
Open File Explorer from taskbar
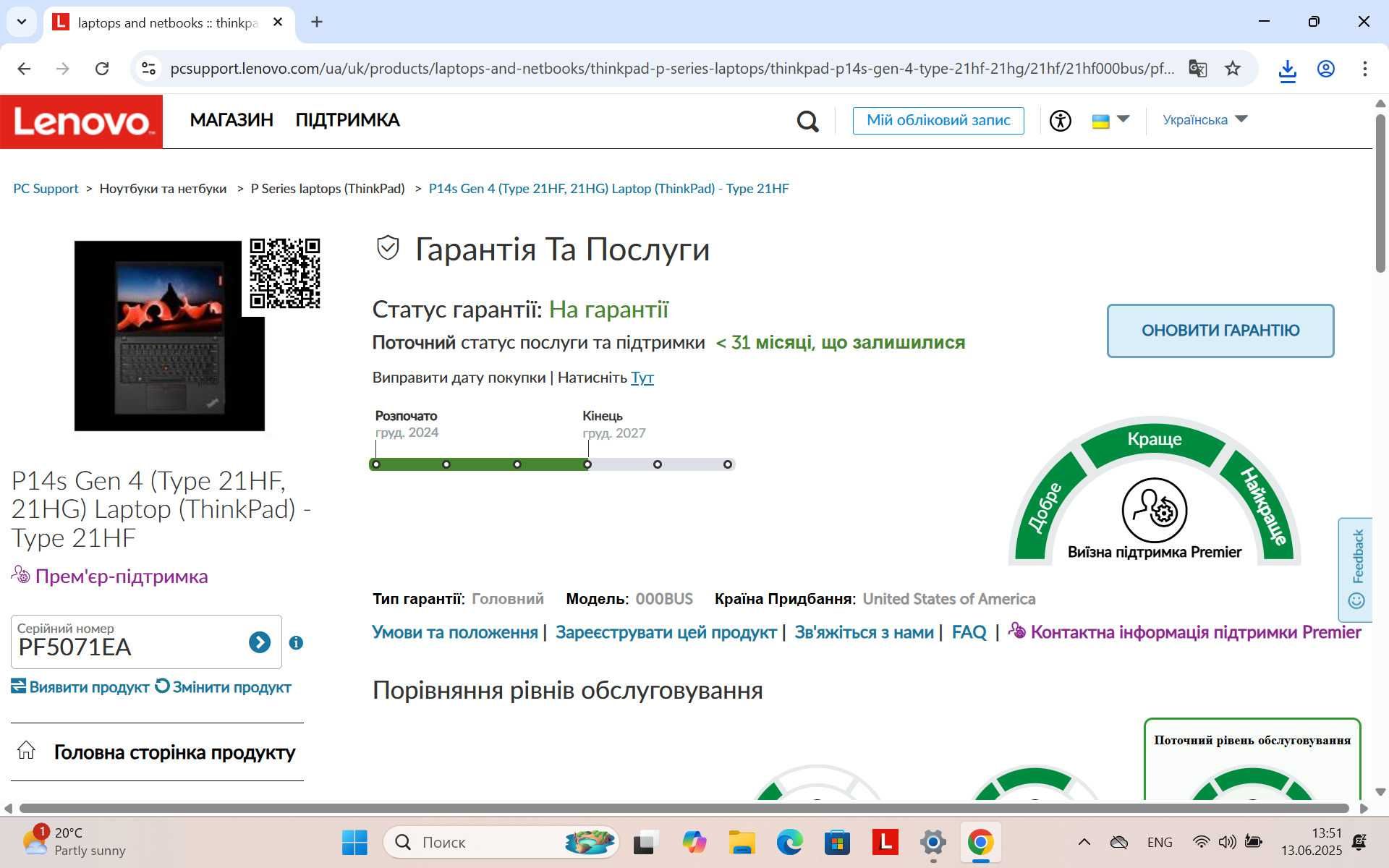point(742,842)
